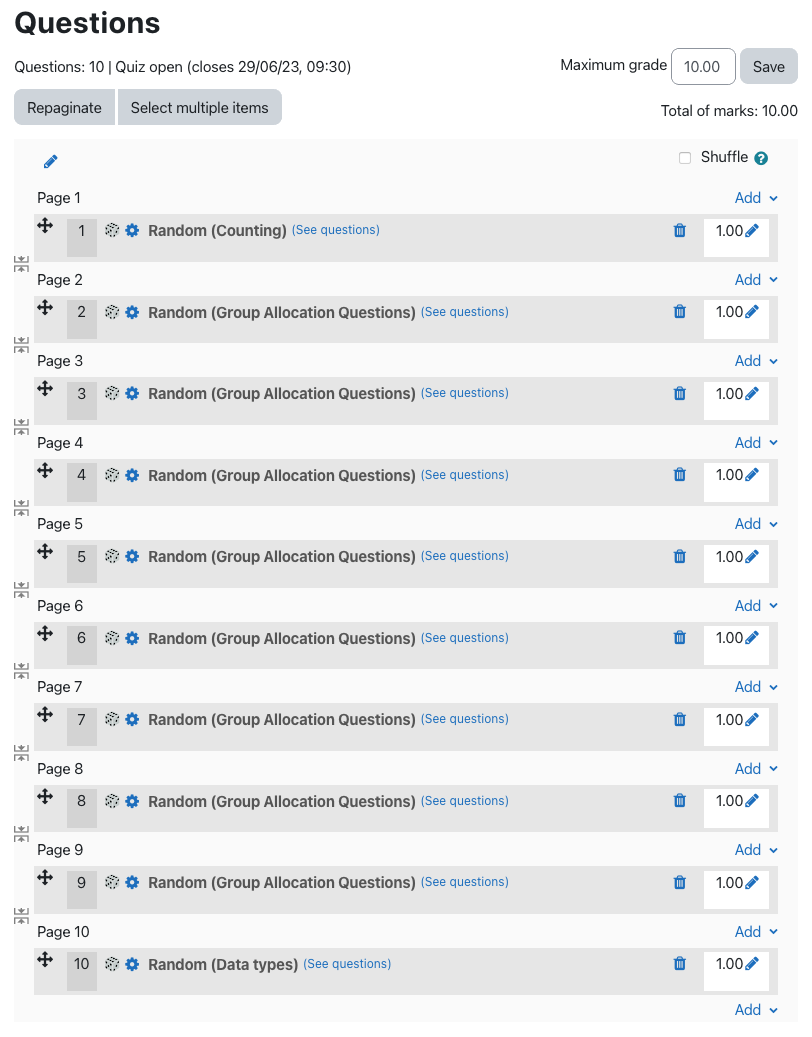
Task: Click the dice icon for question 1
Action: (111, 230)
